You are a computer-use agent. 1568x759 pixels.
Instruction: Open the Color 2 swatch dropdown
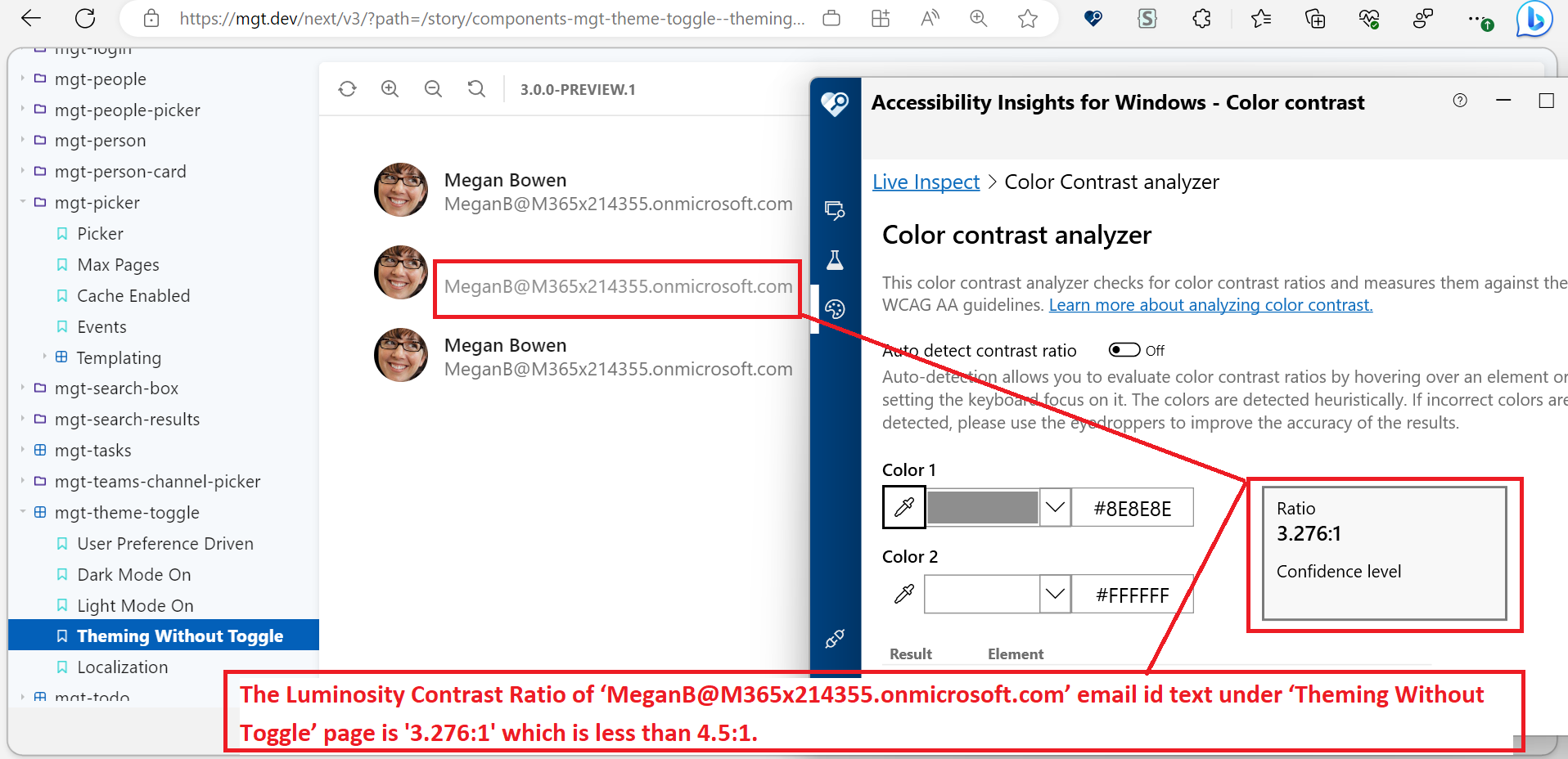[1055, 594]
